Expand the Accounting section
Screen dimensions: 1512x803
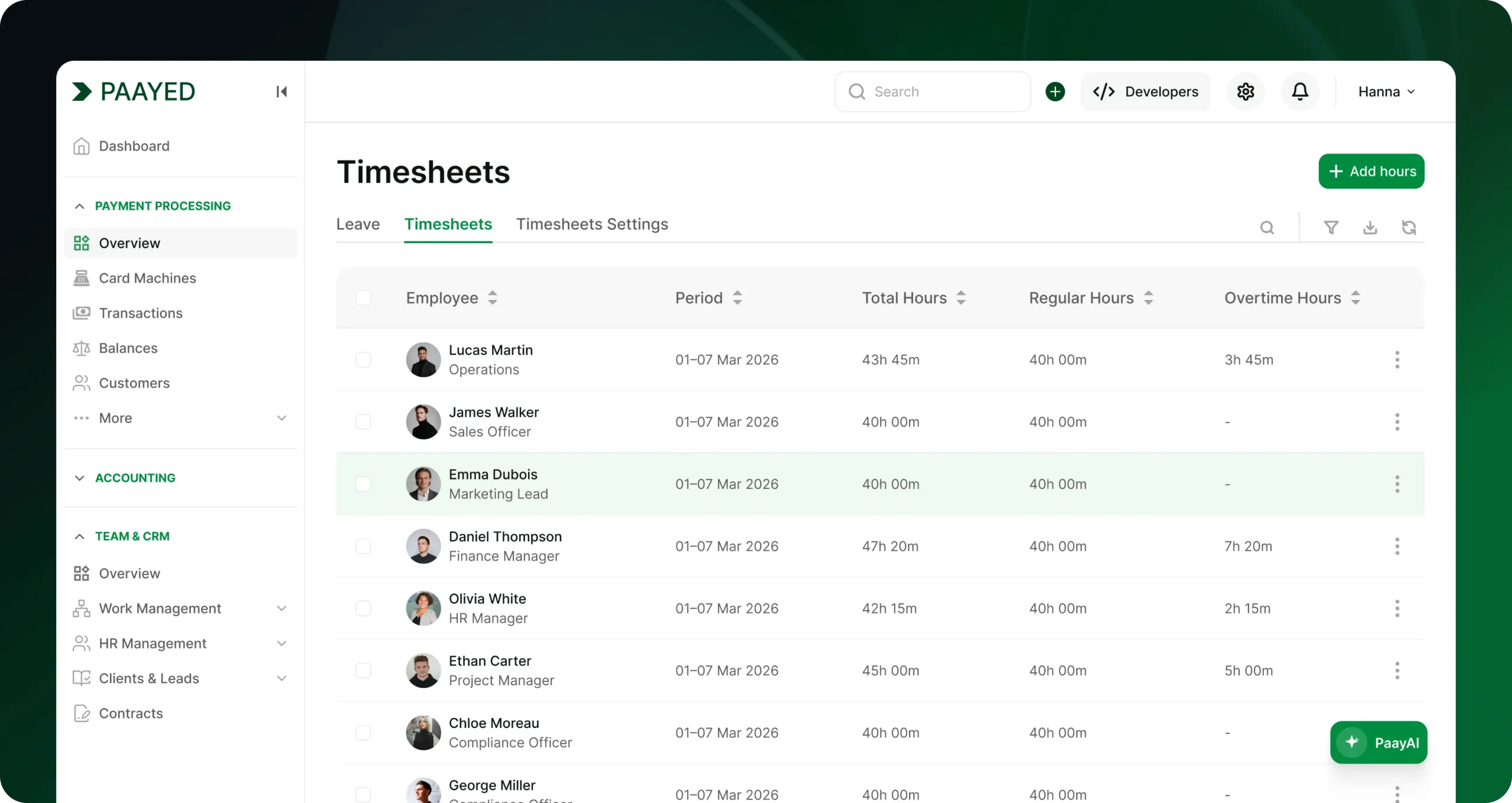tap(80, 478)
